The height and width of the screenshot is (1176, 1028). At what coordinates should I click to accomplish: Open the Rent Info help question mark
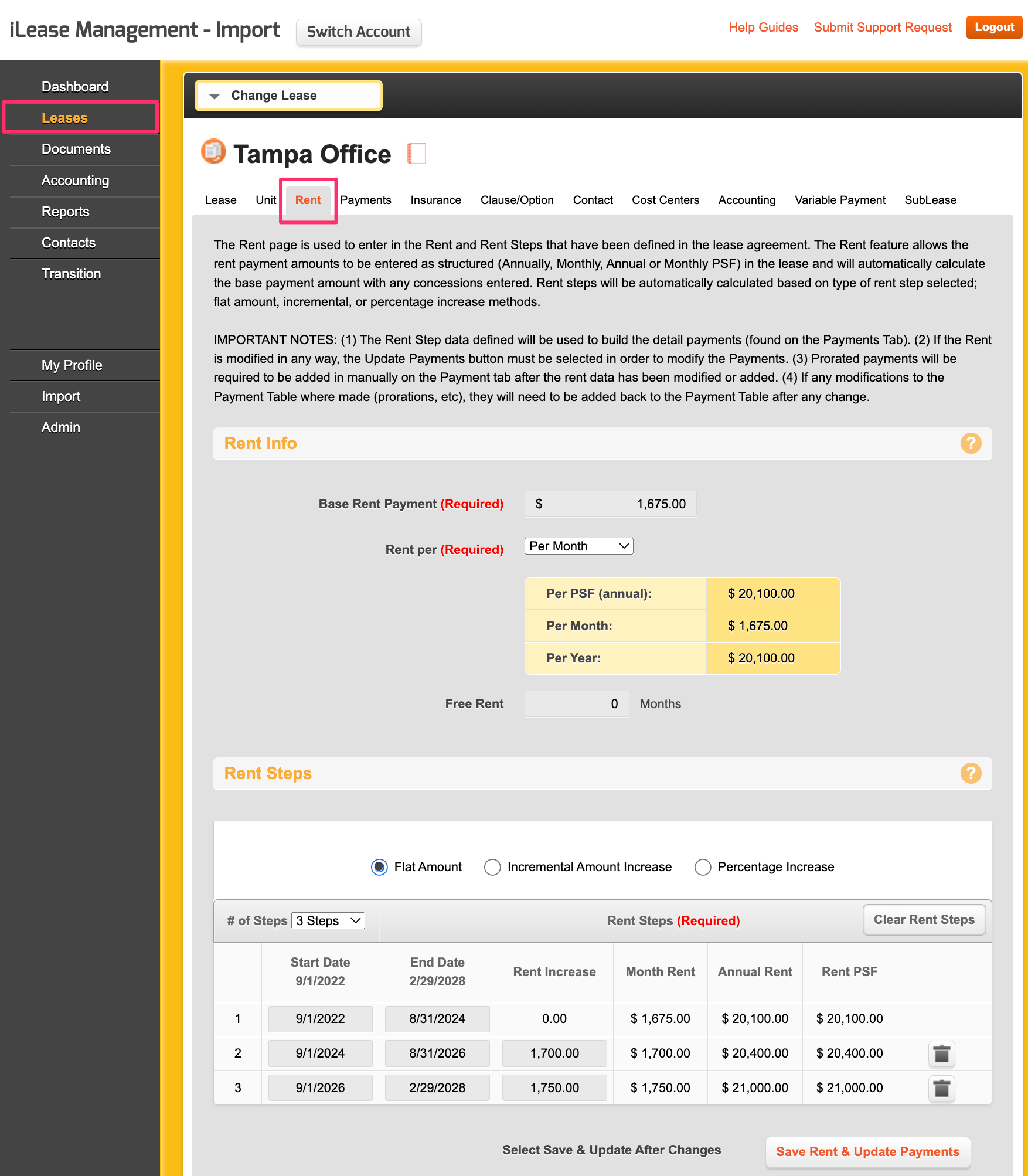click(971, 443)
